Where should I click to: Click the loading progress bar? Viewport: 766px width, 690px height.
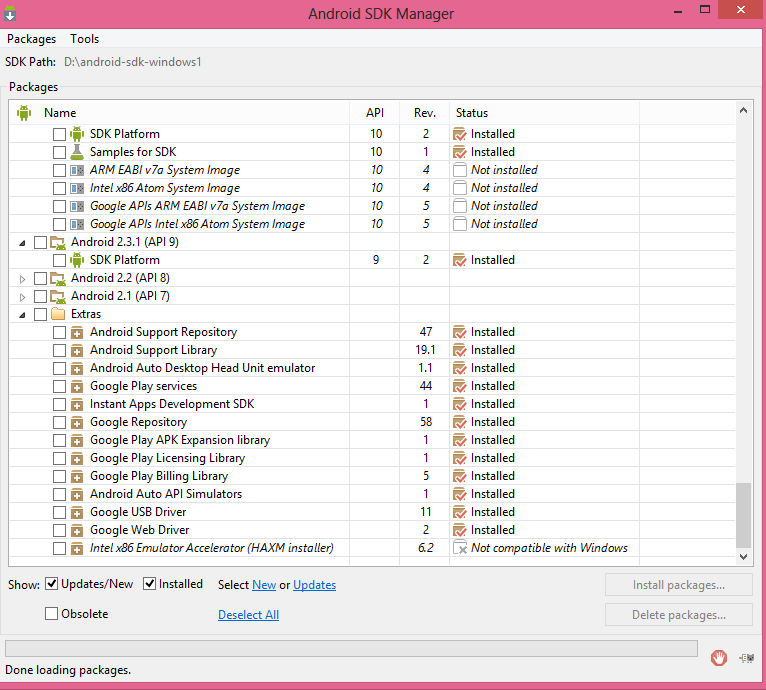351,648
